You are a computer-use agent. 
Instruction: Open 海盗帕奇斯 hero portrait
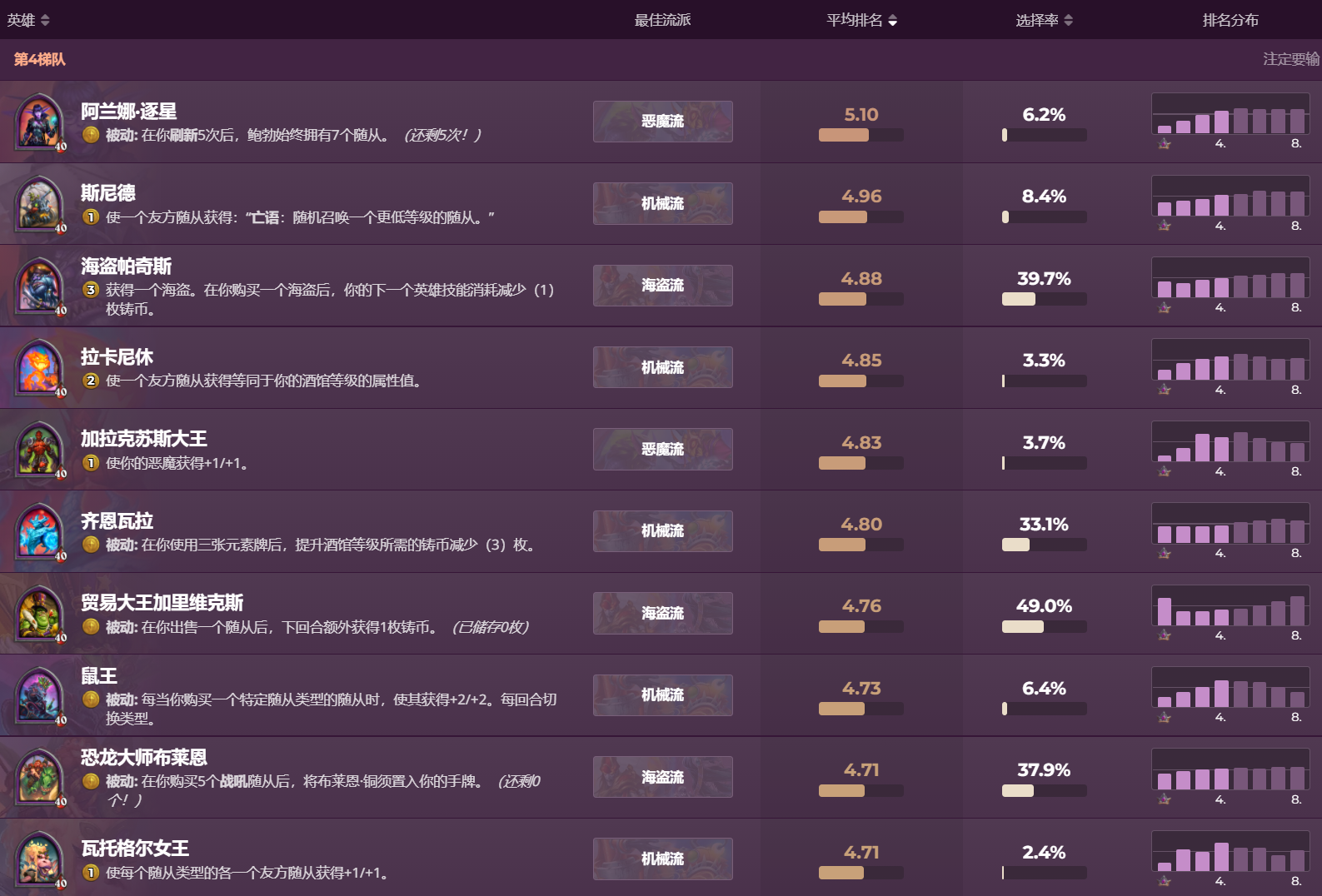coord(39,286)
